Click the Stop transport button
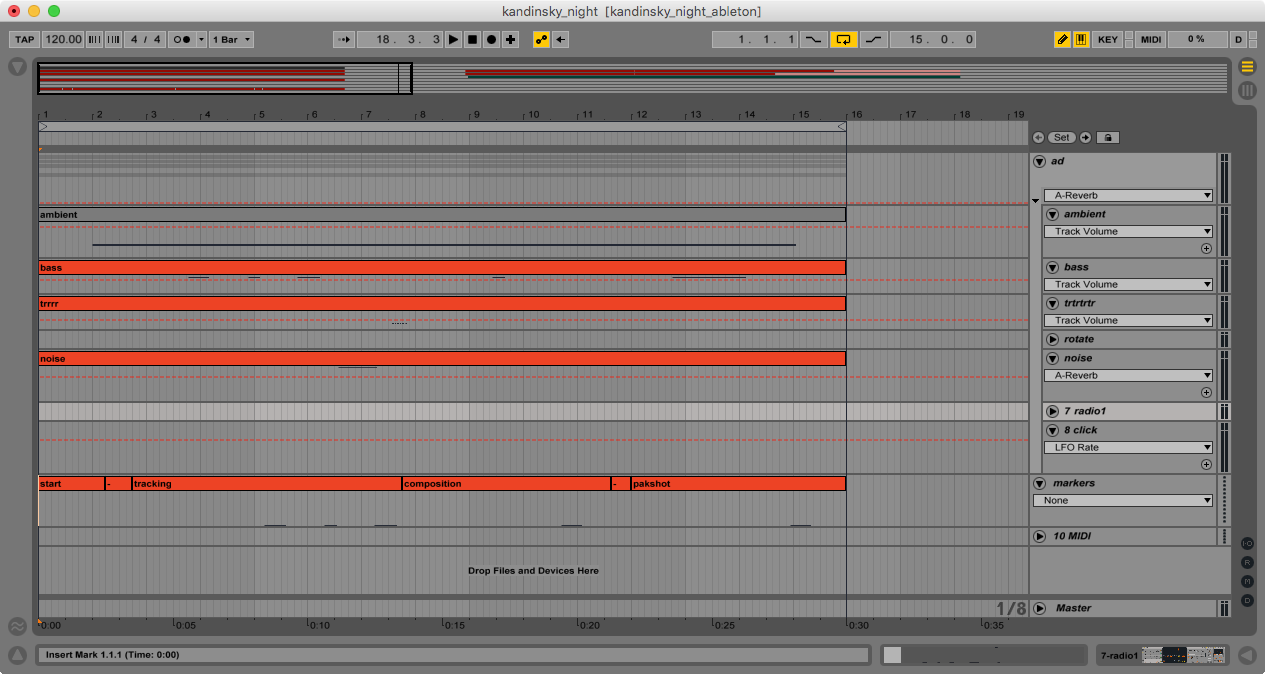The height and width of the screenshot is (674, 1265). [472, 39]
